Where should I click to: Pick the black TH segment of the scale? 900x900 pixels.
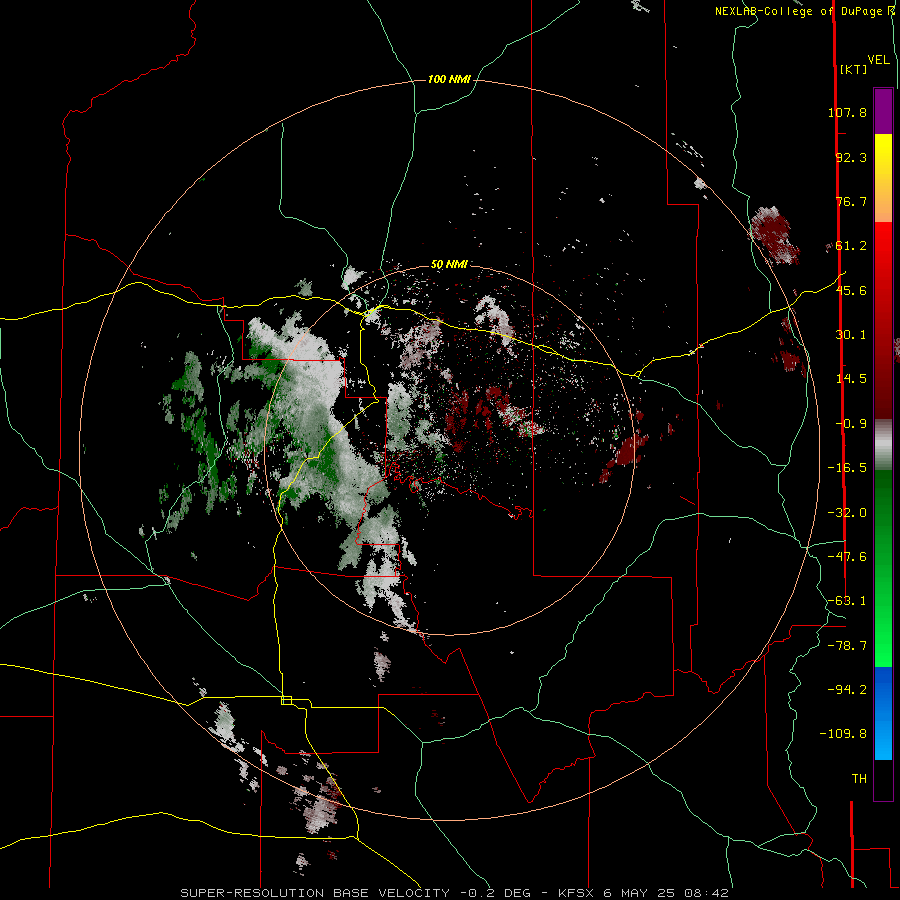tap(883, 780)
